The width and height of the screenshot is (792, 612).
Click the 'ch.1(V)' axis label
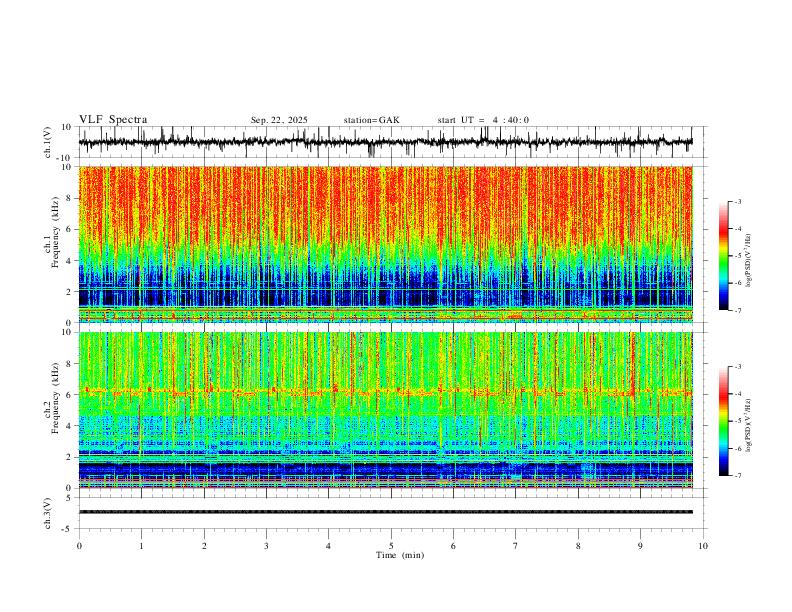[x=48, y=142]
